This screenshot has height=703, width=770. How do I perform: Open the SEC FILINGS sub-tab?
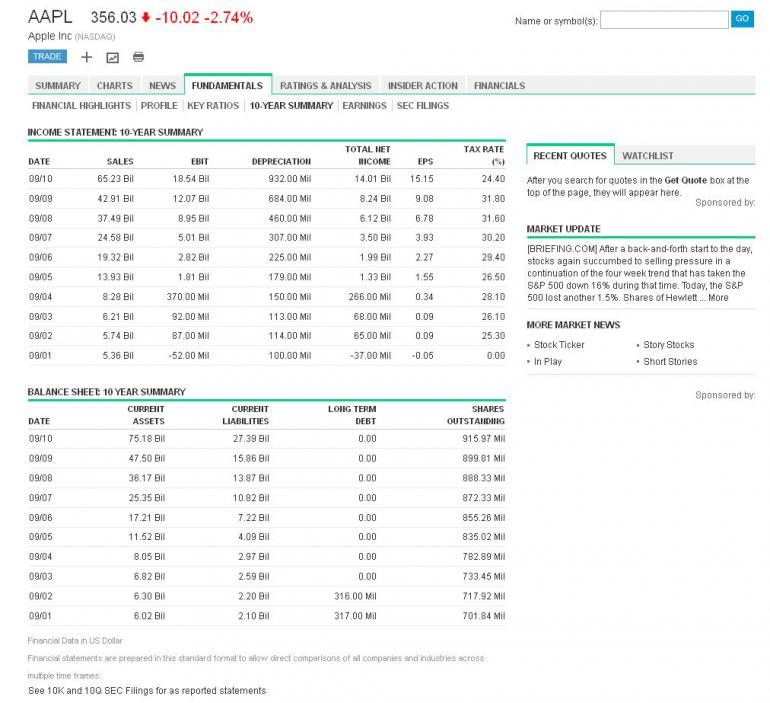click(x=423, y=106)
